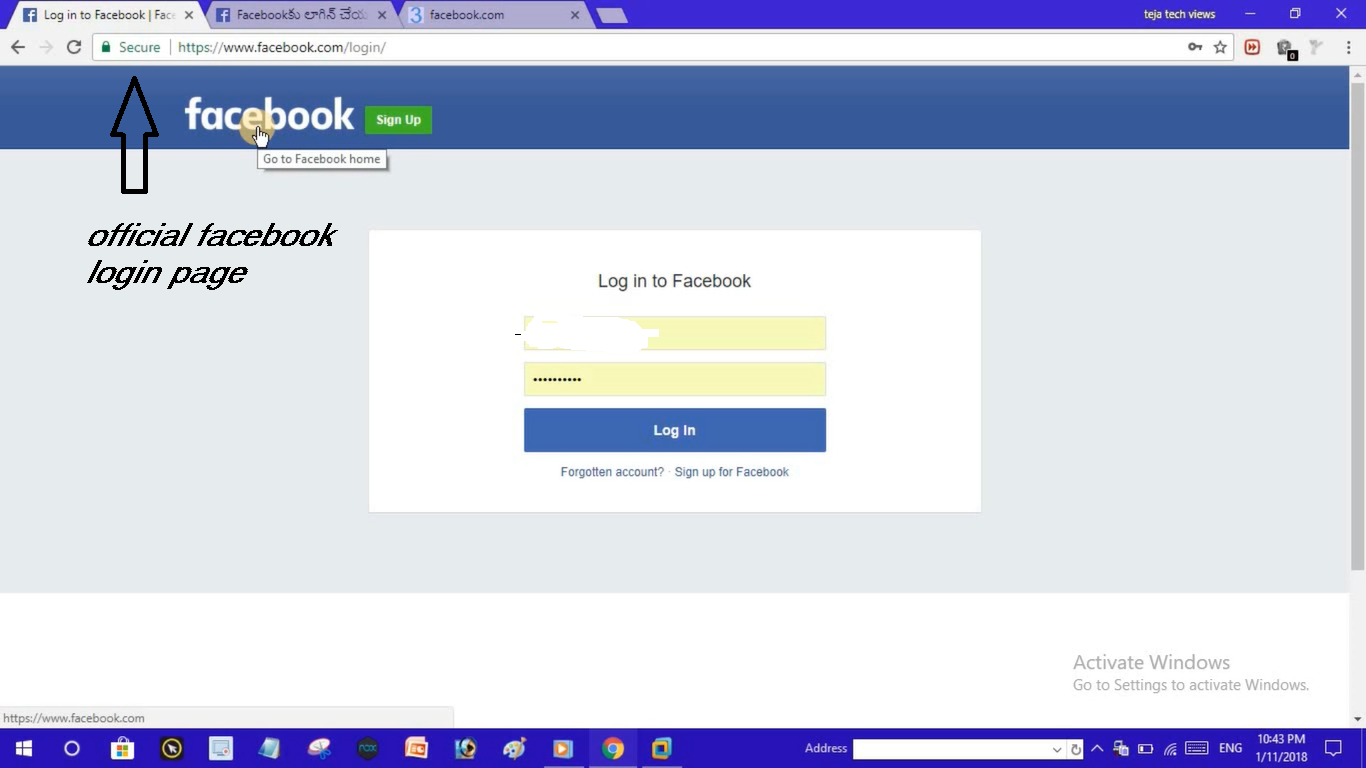Open the yellow window taskbar icon
Viewport: 1366px width, 768px height.
coord(661,748)
